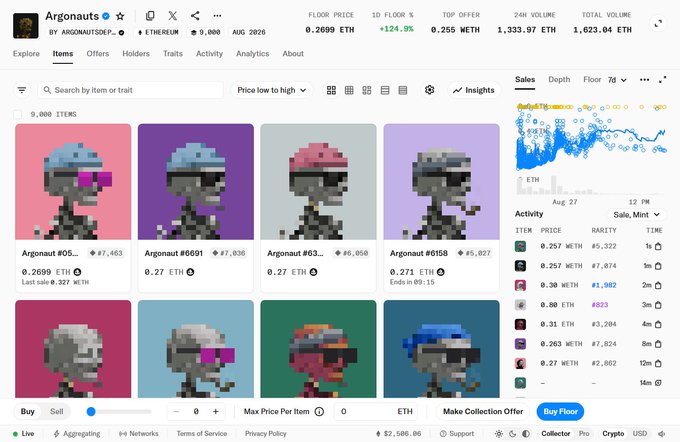Click the share icon in header
The height and width of the screenshot is (442, 680).
195,16
